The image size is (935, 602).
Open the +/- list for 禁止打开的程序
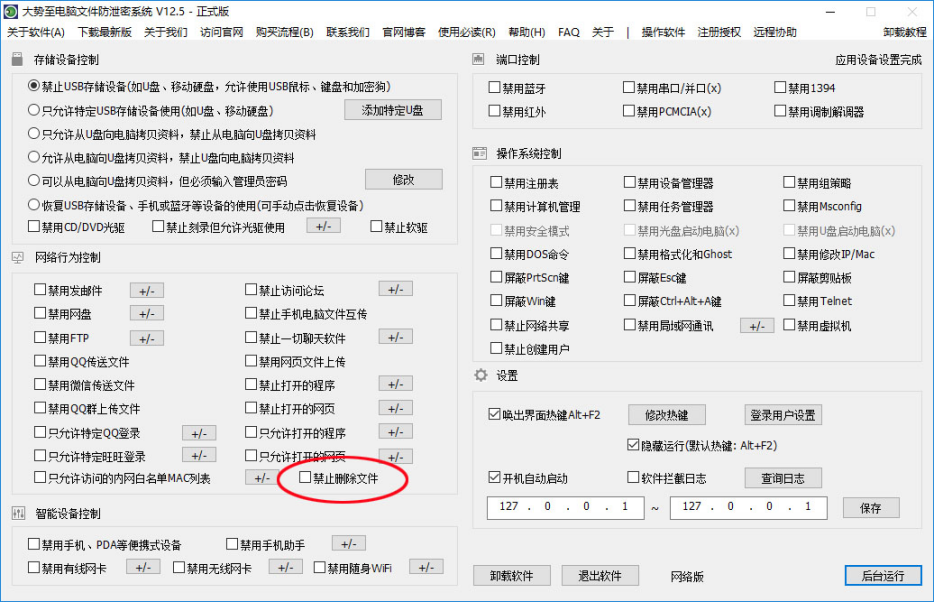point(395,384)
